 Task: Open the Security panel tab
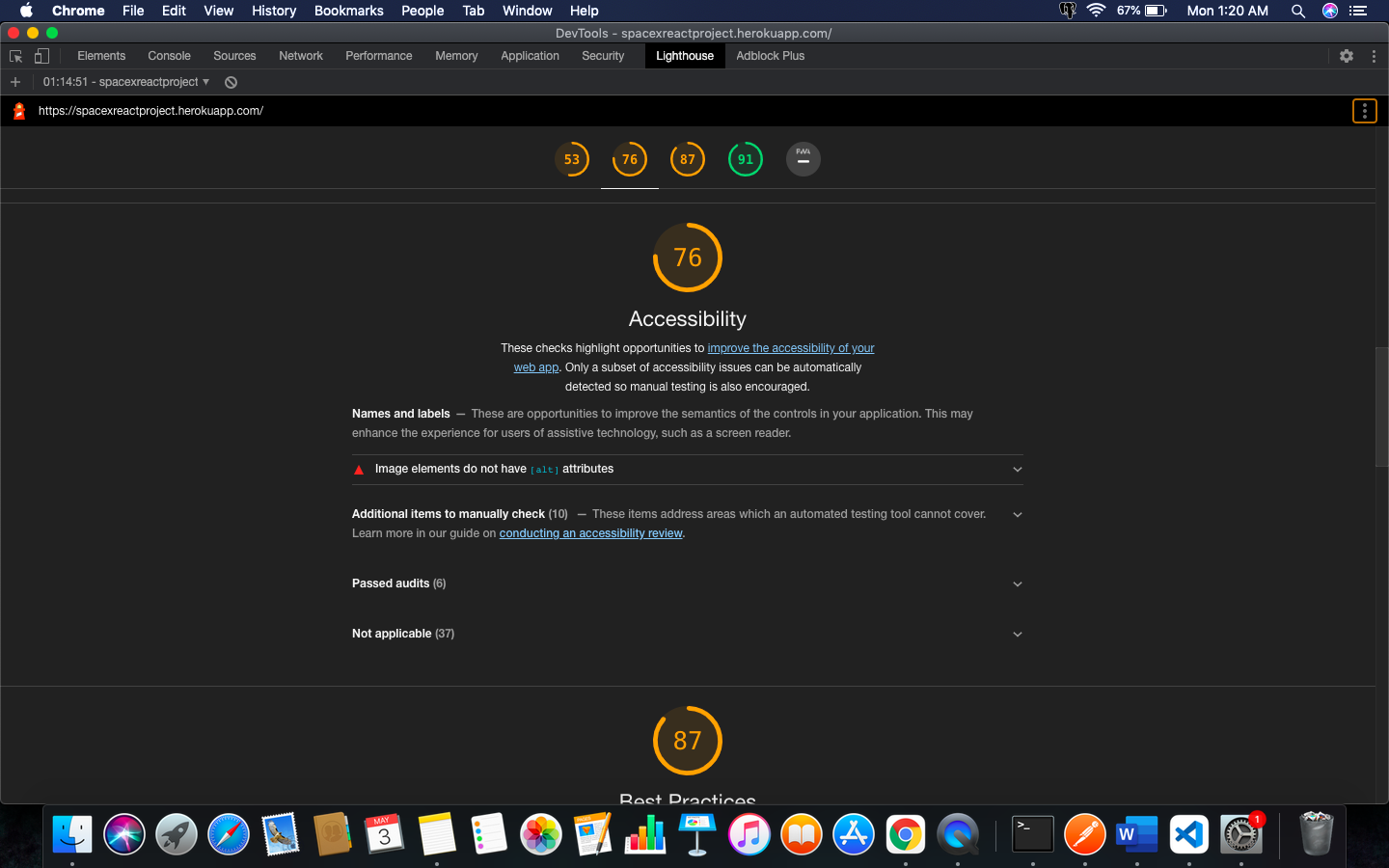[603, 56]
